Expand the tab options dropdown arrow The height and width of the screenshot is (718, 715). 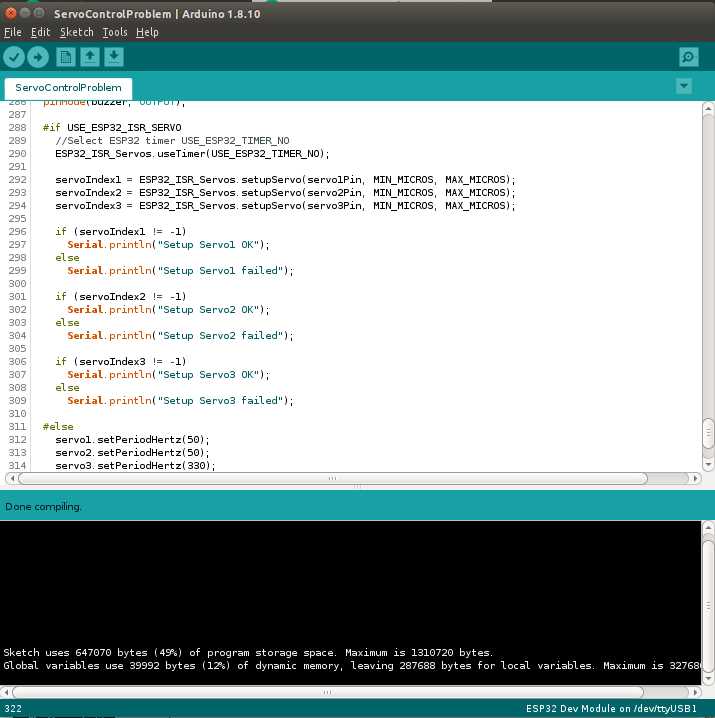[x=684, y=86]
